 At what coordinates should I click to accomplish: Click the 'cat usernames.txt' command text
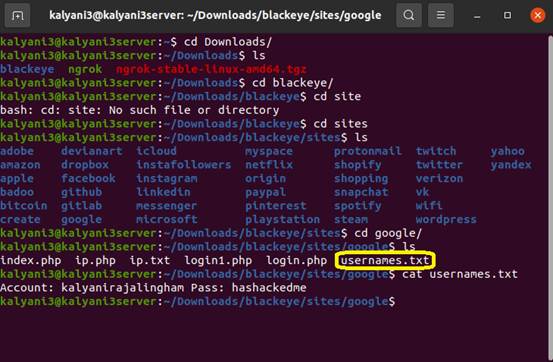(x=460, y=274)
